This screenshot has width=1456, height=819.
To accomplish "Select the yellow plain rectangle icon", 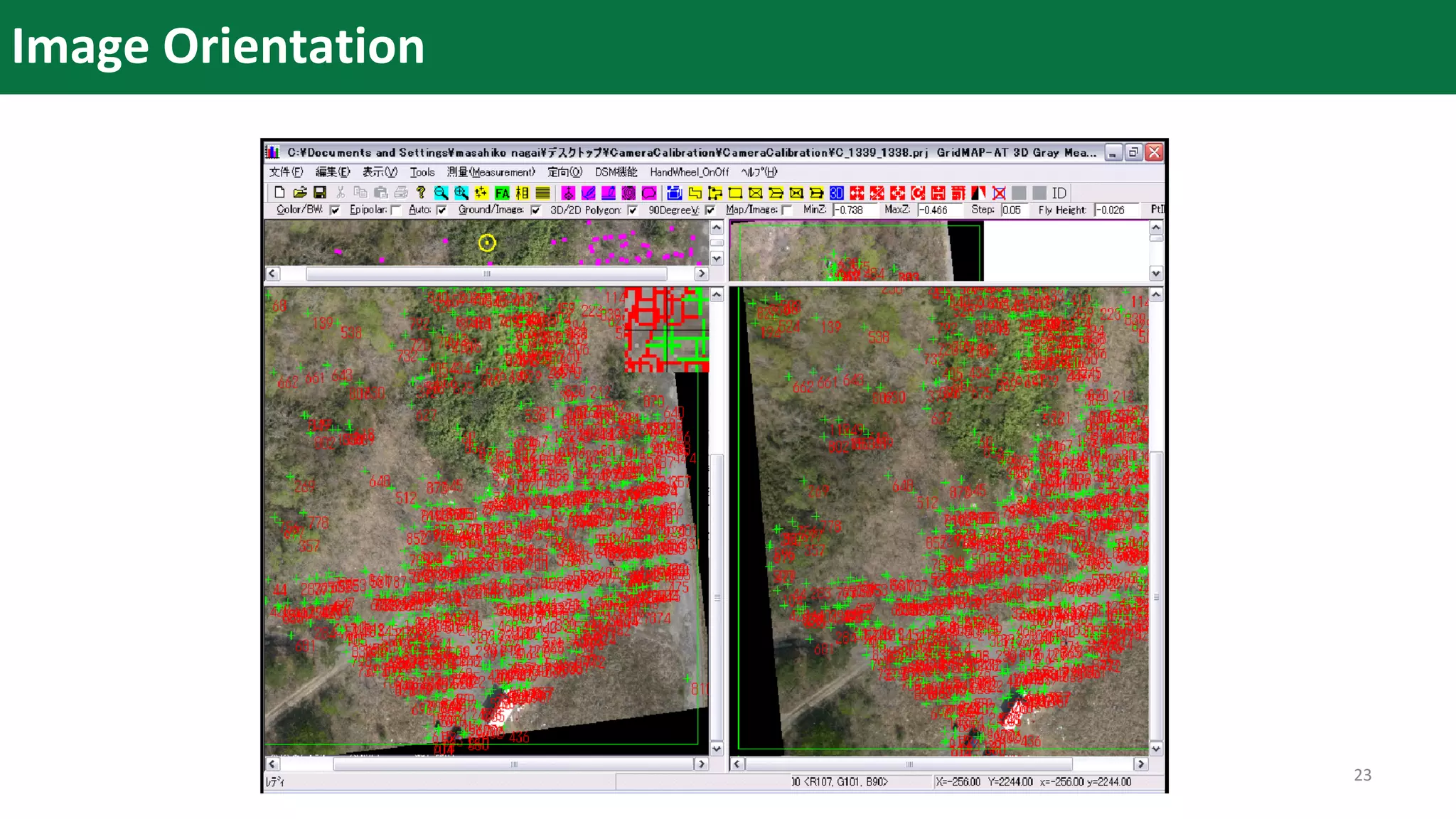I will pos(735,193).
